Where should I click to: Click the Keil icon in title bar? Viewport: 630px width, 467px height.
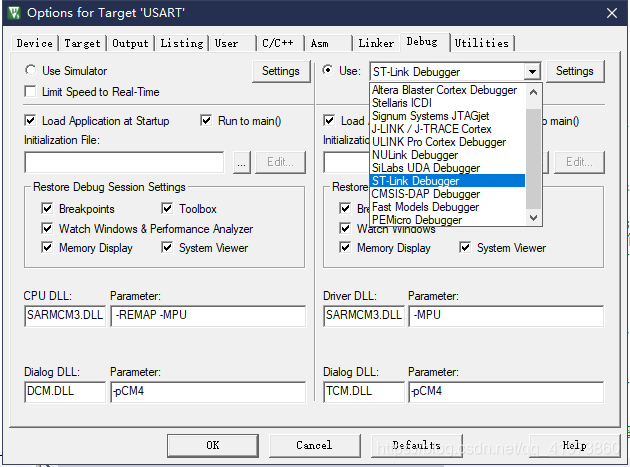[14, 13]
